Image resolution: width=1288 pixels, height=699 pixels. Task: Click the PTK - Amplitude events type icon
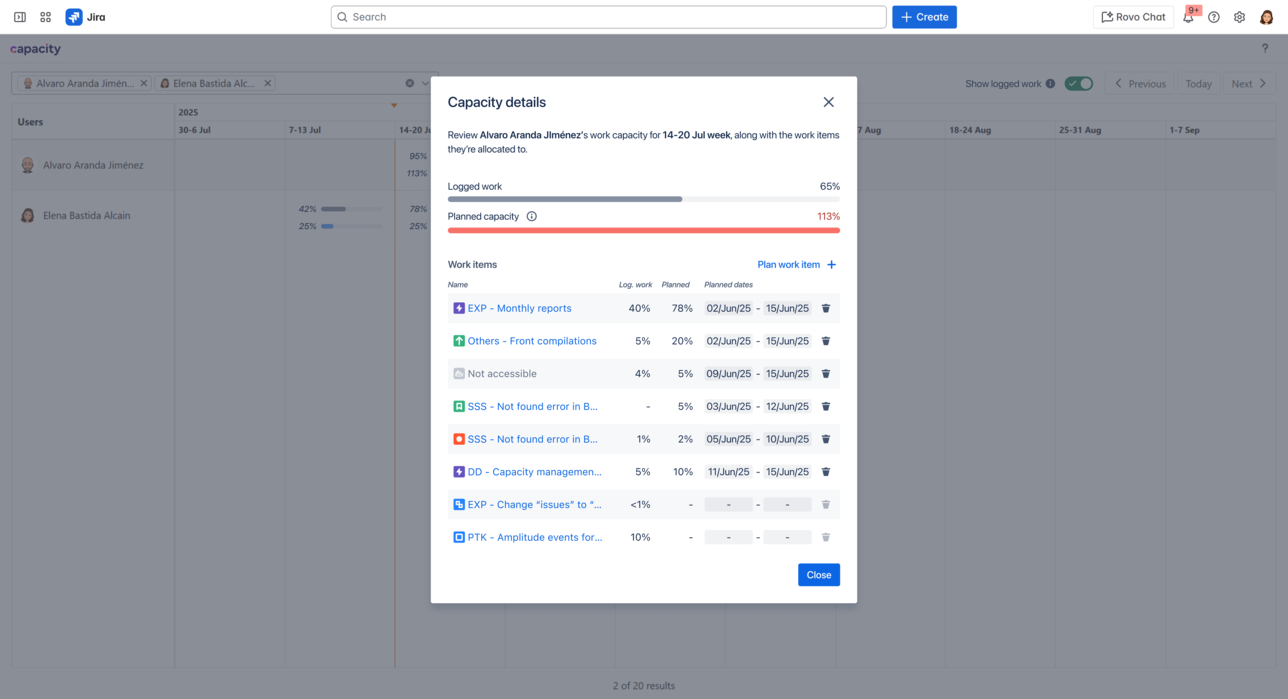pos(459,537)
